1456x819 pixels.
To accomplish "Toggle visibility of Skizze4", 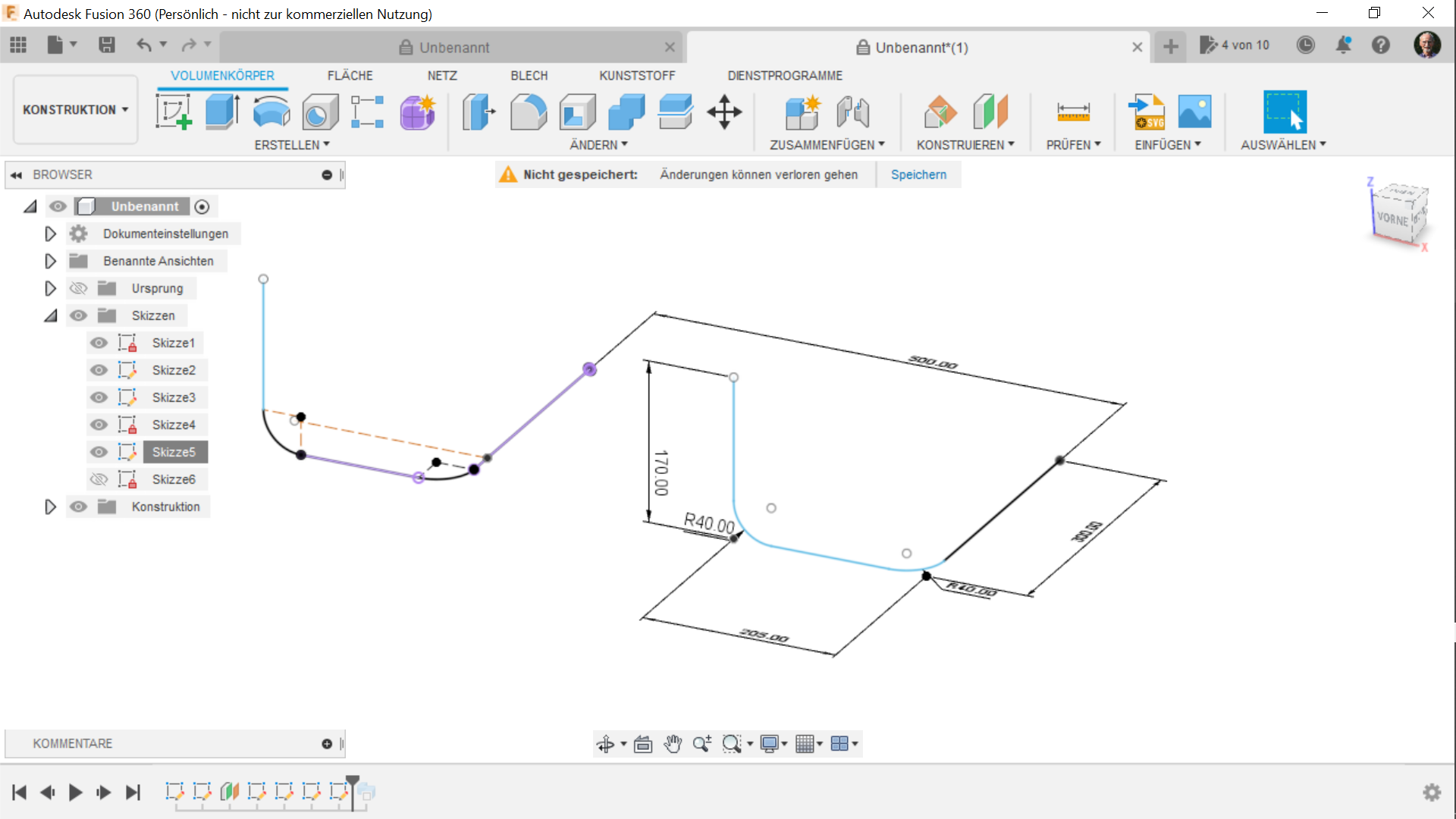I will click(99, 425).
